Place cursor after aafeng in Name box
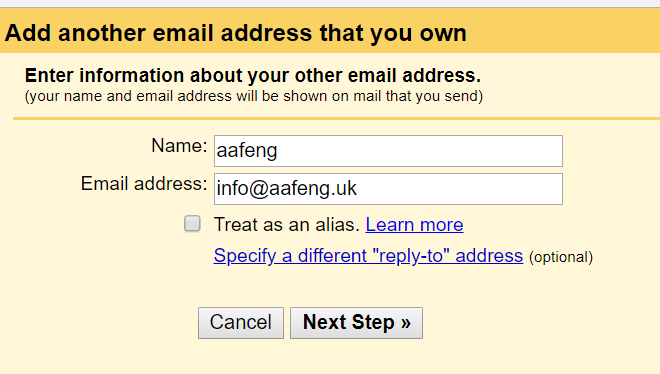This screenshot has width=660, height=374. [x=278, y=151]
